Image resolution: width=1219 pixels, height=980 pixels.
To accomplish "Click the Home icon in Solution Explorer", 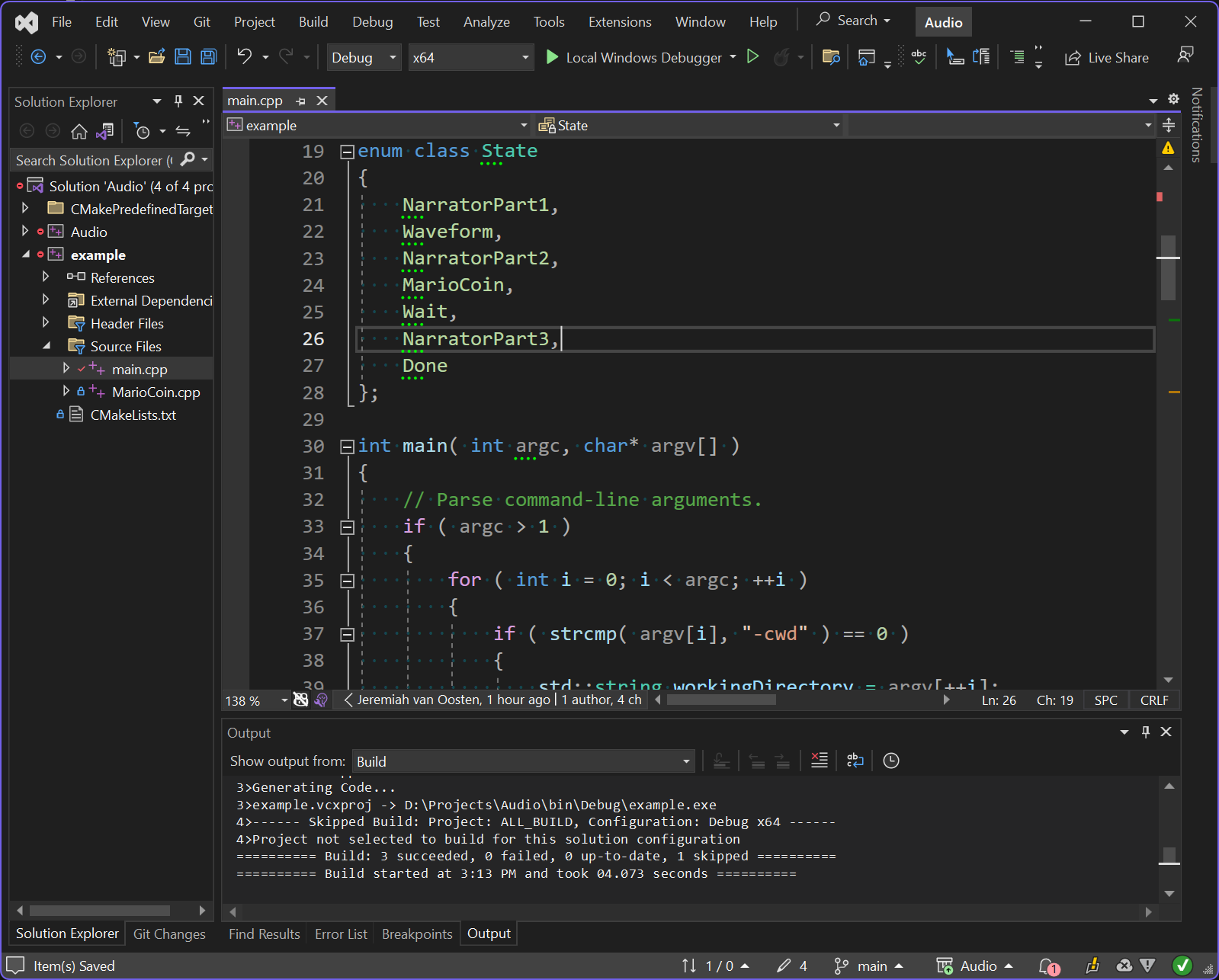I will click(x=79, y=131).
